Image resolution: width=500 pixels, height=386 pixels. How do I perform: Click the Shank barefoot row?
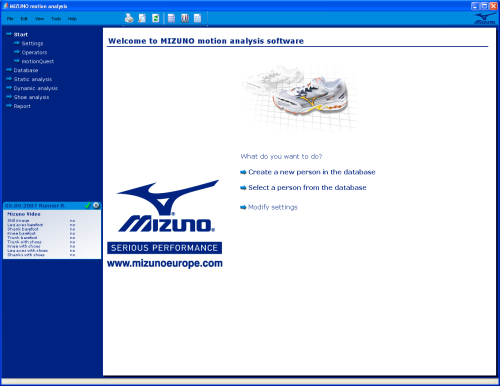(x=41, y=229)
